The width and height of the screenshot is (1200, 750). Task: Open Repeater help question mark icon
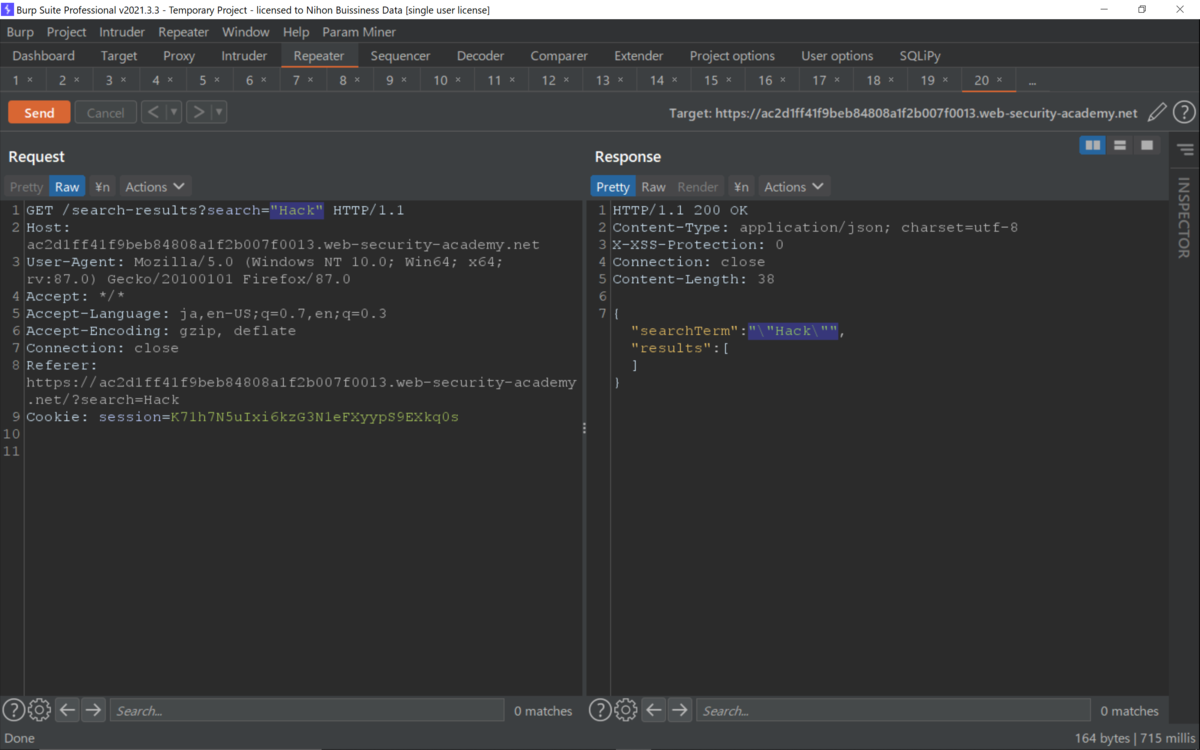1184,113
